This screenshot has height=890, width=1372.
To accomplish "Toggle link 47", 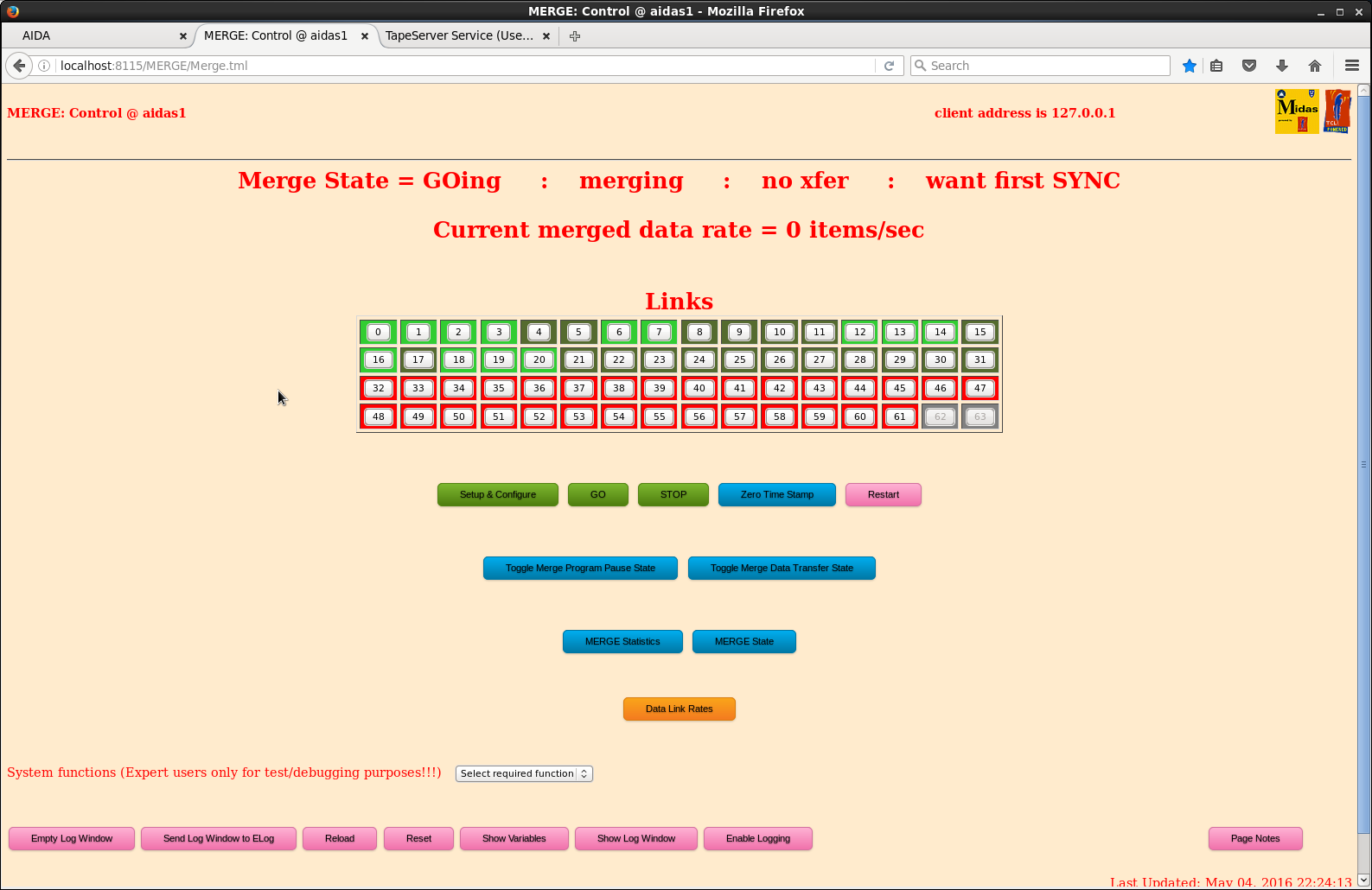I will click(x=980, y=388).
